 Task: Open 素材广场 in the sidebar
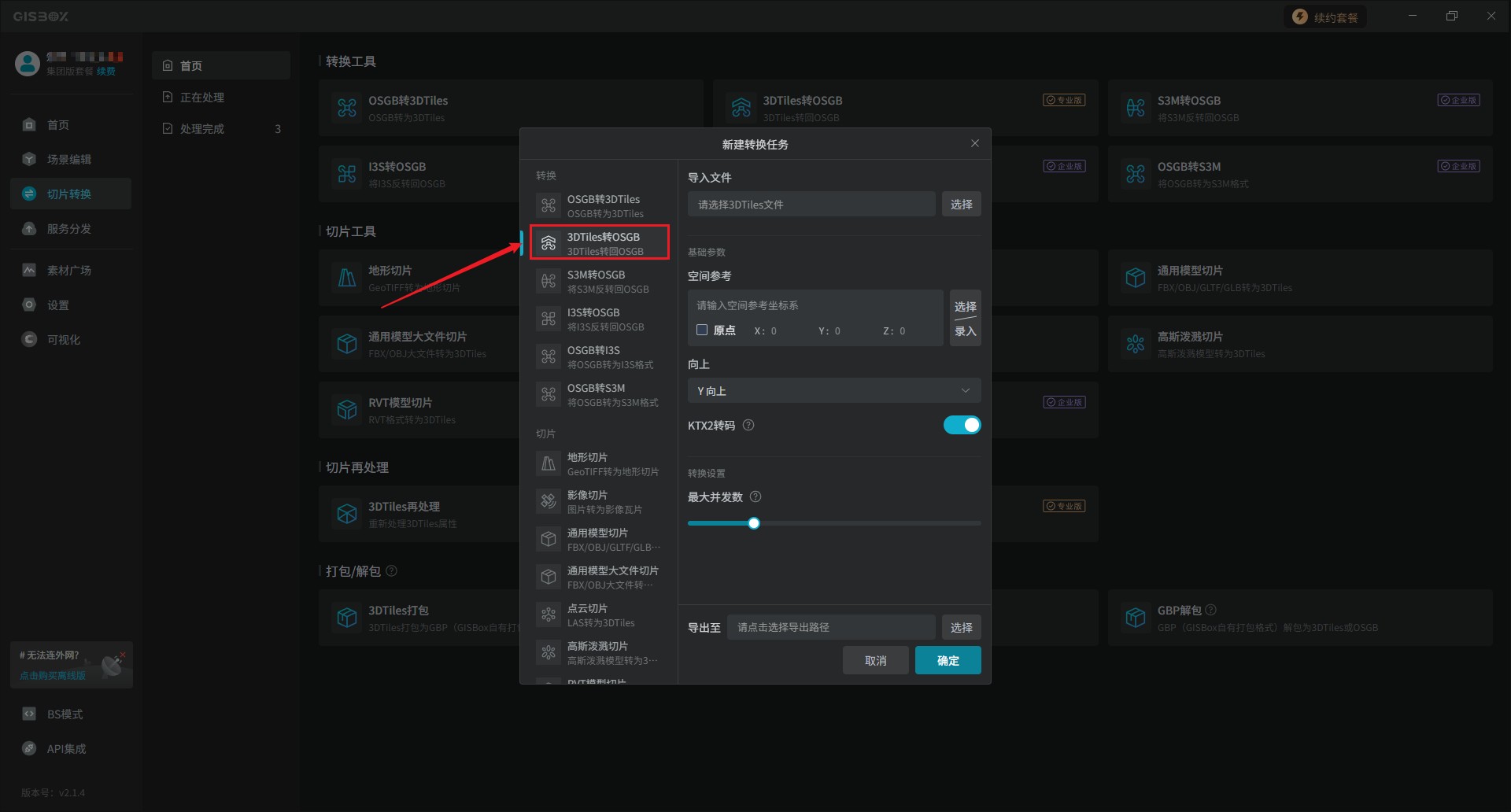coord(68,271)
